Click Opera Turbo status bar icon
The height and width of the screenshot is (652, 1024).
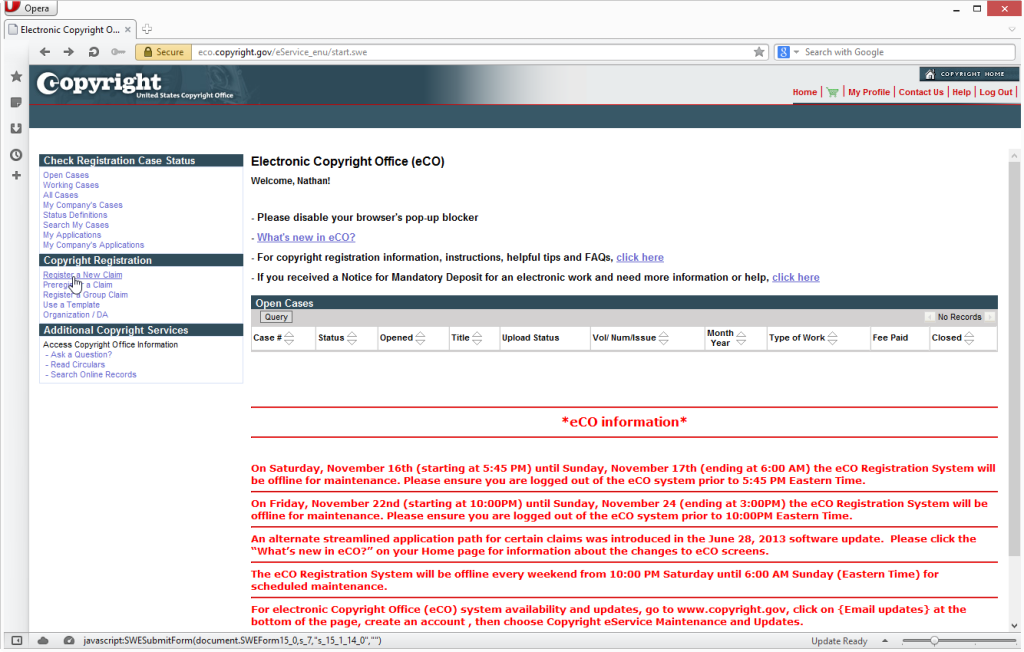(x=69, y=641)
